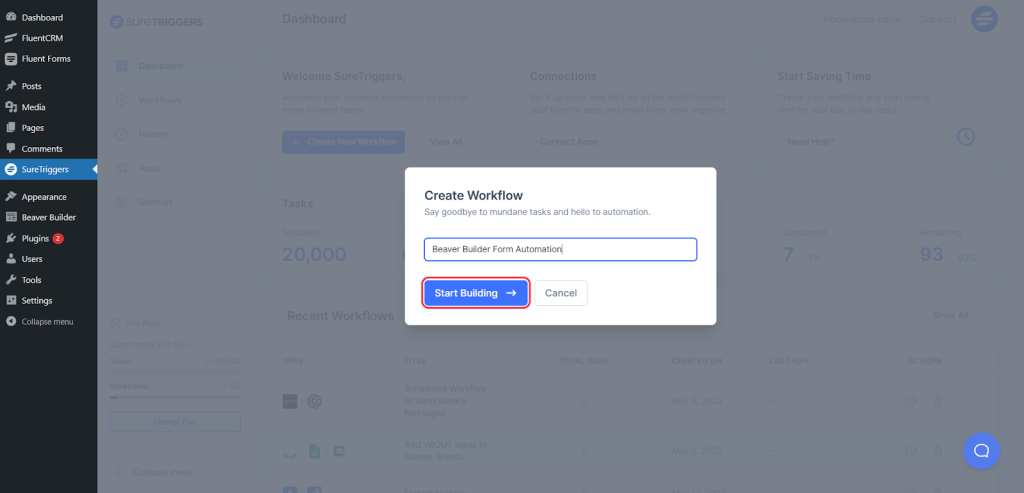
Task: Open the Appearance menu item
Action: pos(43,197)
